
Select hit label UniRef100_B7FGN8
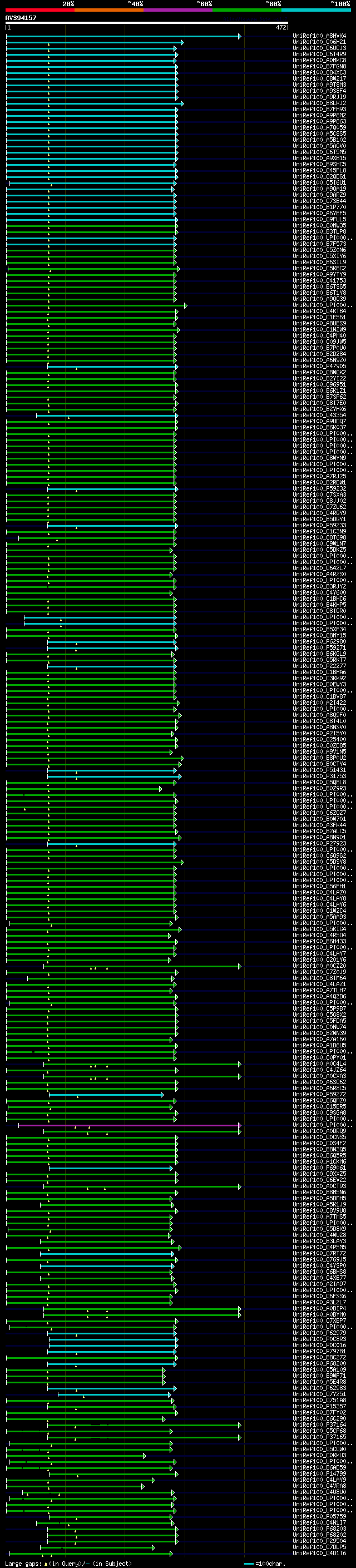319,66
